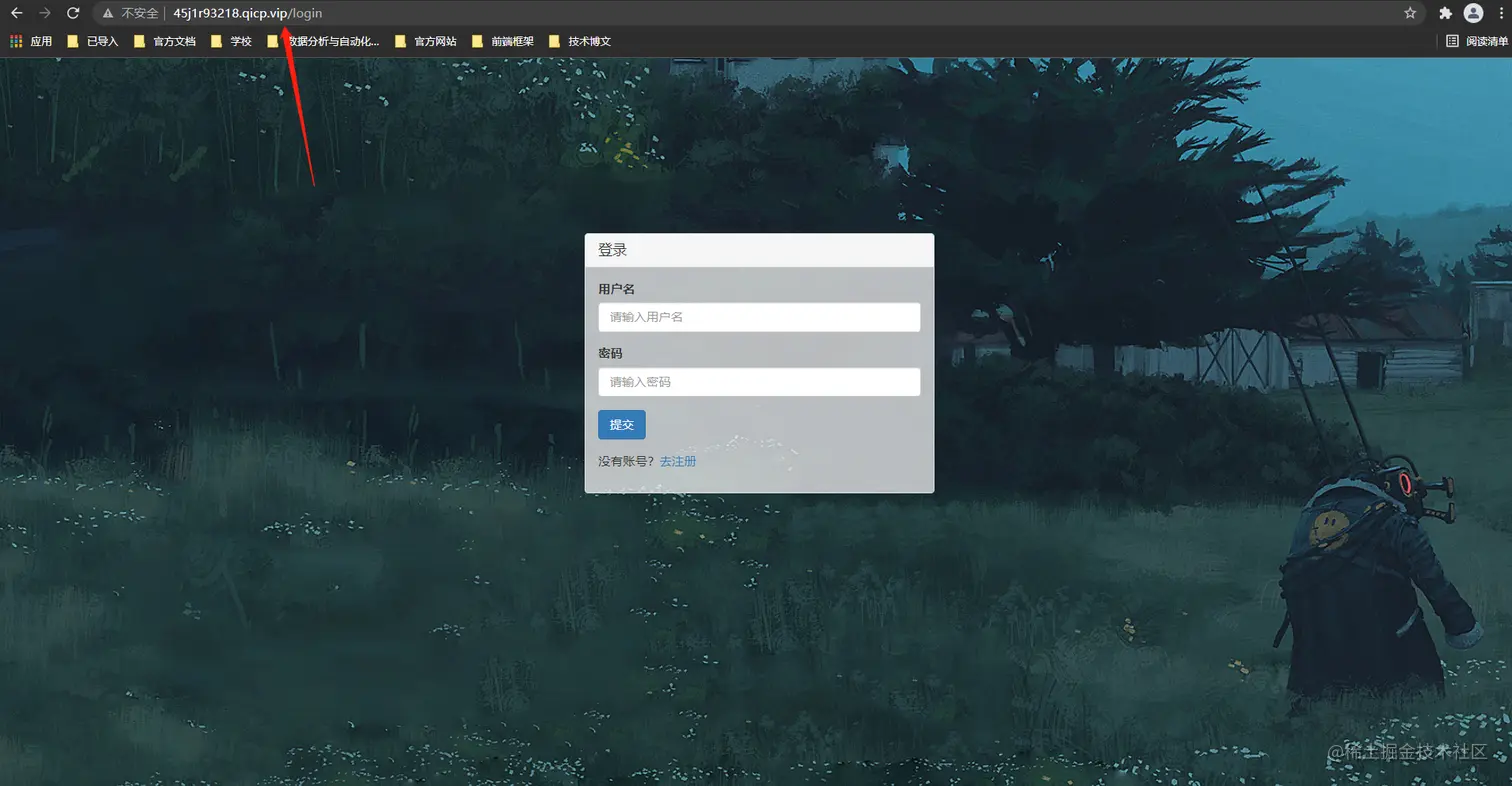Open the 技术博文 bookmark folder

580,41
